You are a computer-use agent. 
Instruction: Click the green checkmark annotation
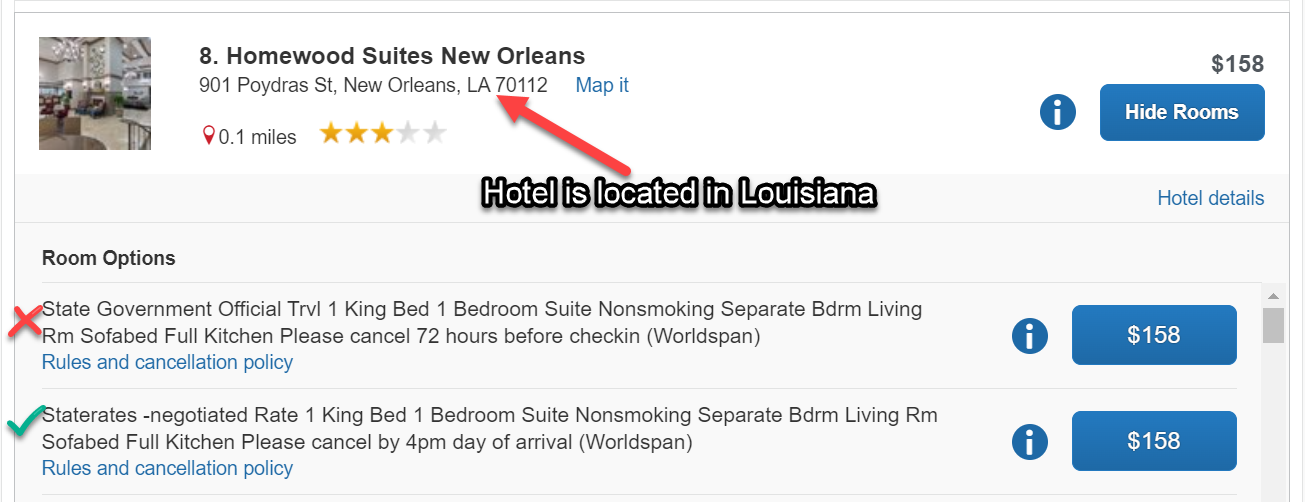pos(24,424)
